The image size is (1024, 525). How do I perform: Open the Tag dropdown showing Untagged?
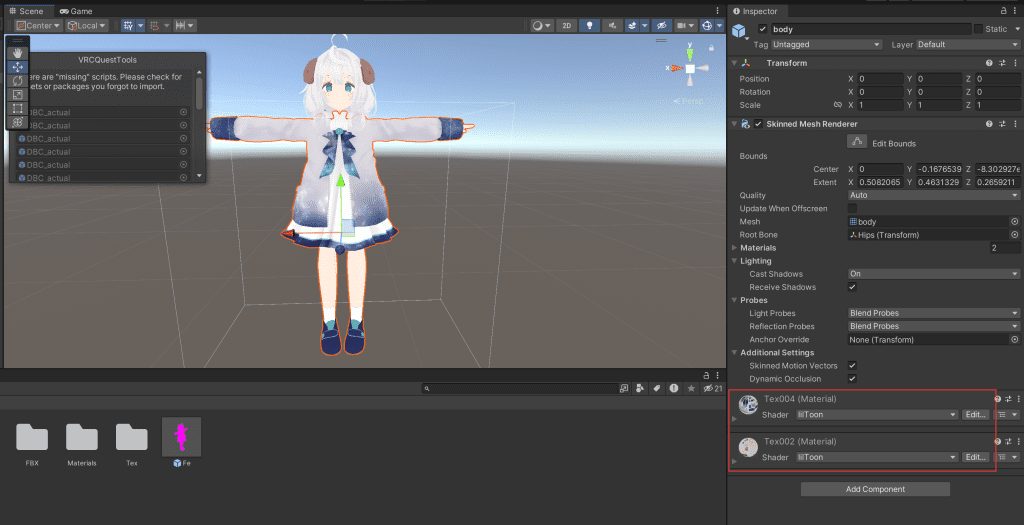(x=827, y=45)
